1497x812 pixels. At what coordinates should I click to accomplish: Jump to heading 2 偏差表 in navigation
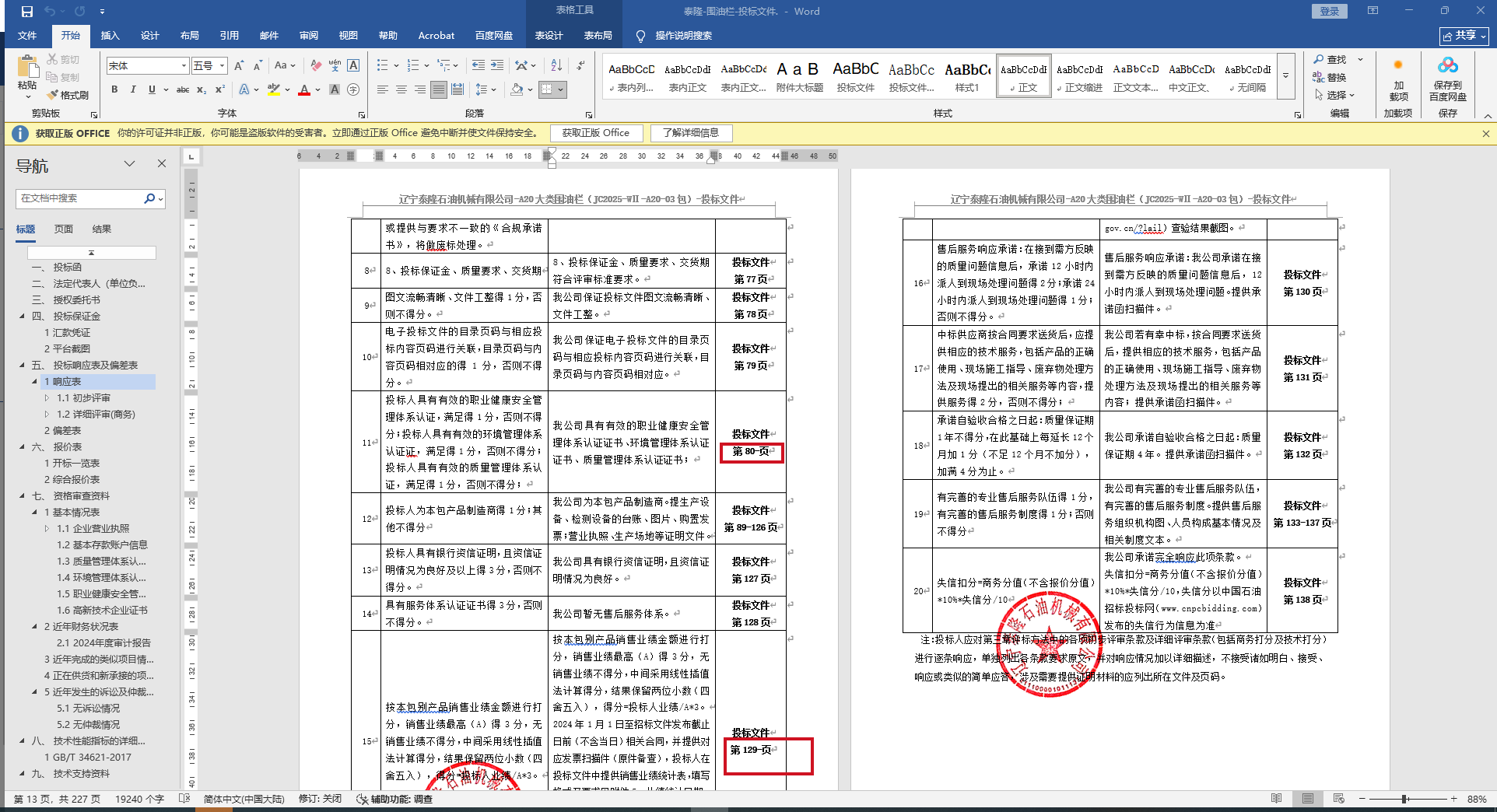coord(62,430)
